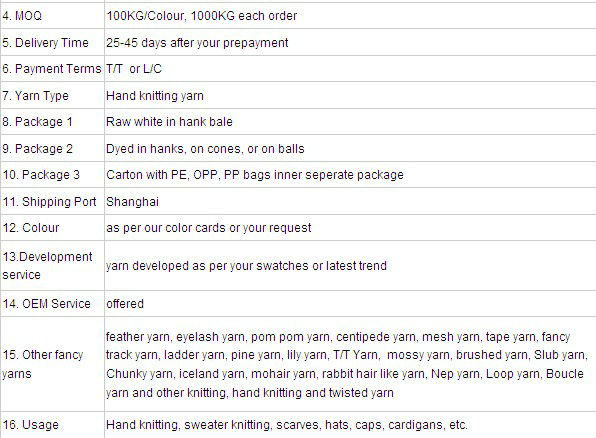The image size is (596, 438).
Task: Click the '15. Other fancy yarns' label
Action: 43,364
